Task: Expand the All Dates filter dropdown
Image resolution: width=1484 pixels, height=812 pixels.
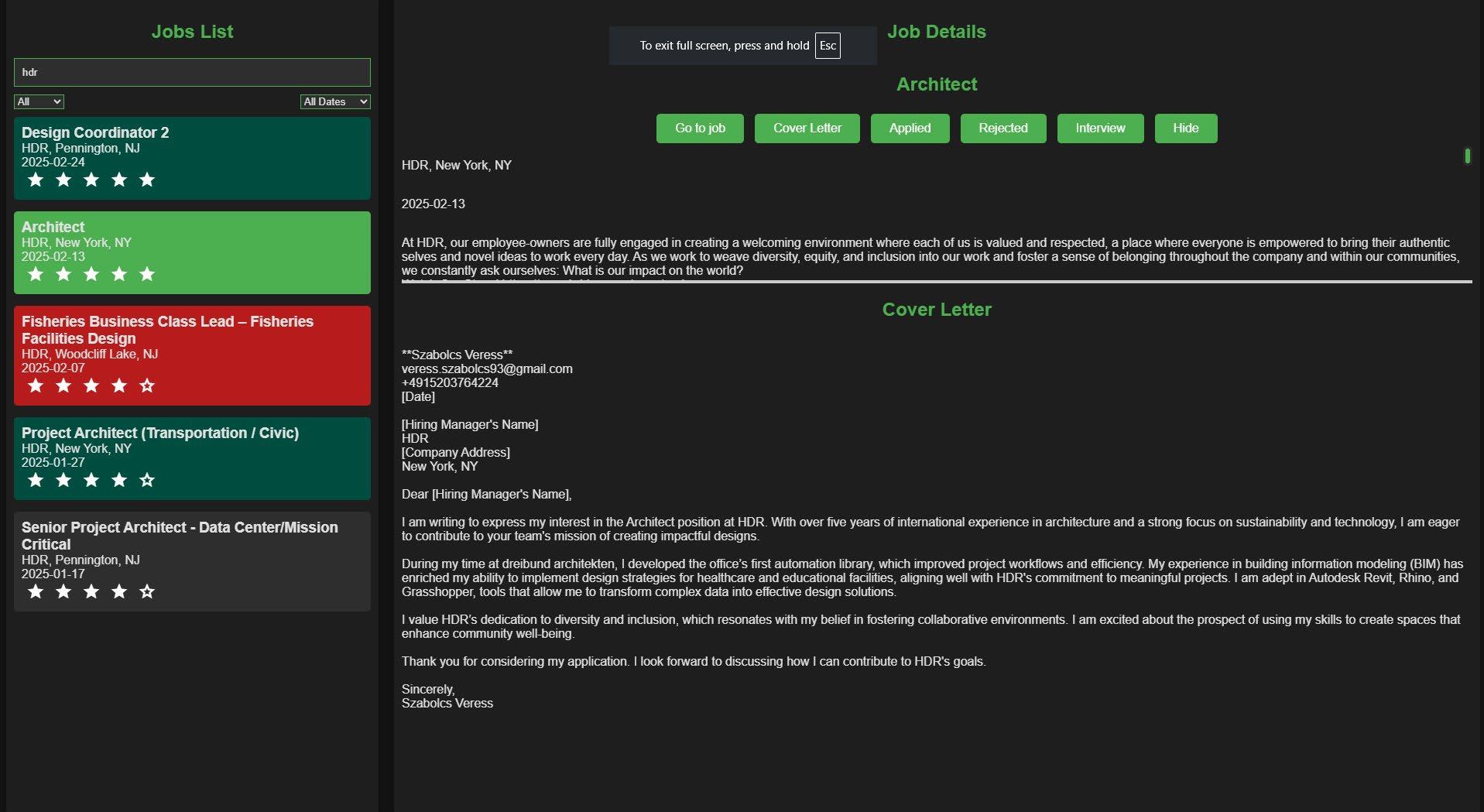Action: click(335, 101)
